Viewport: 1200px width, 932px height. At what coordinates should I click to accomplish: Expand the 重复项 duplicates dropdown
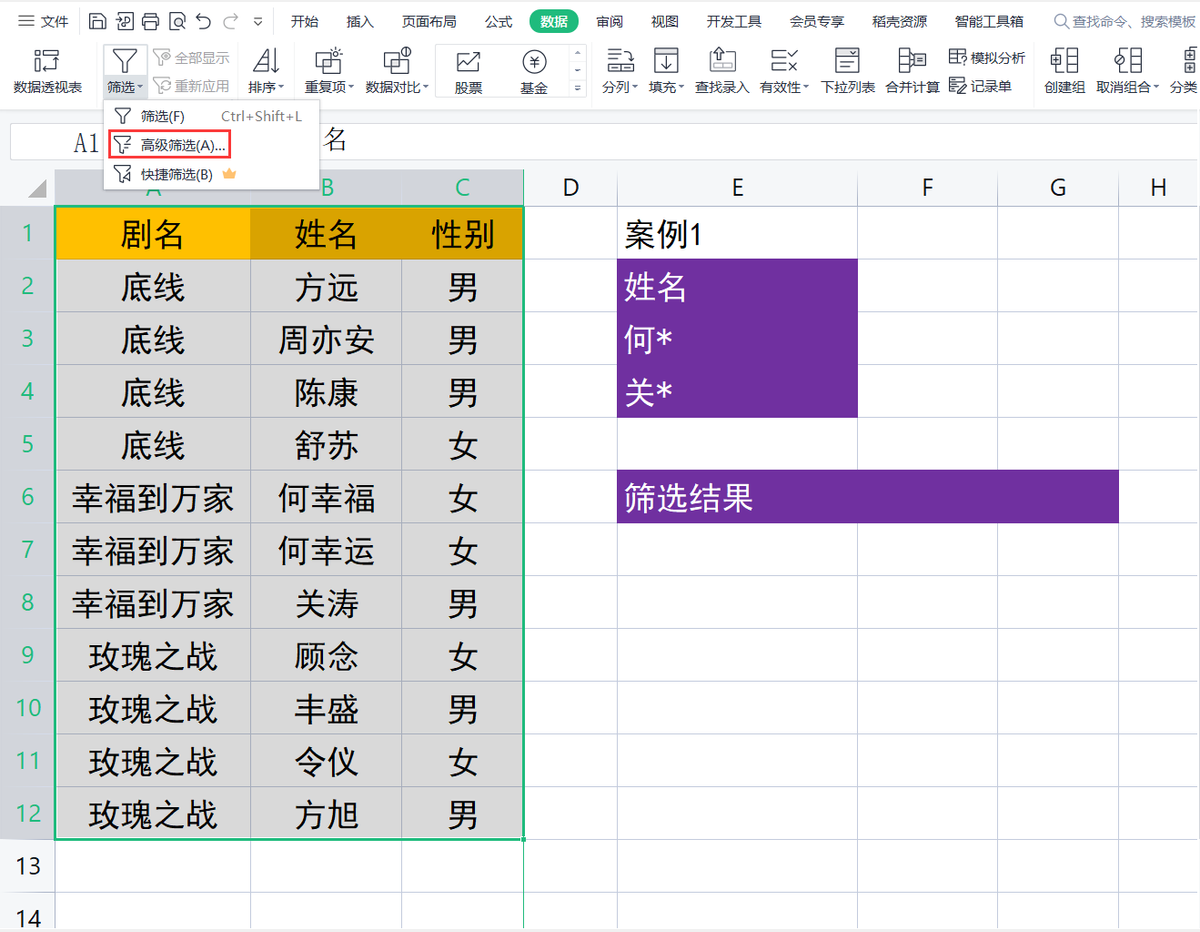tap(329, 87)
